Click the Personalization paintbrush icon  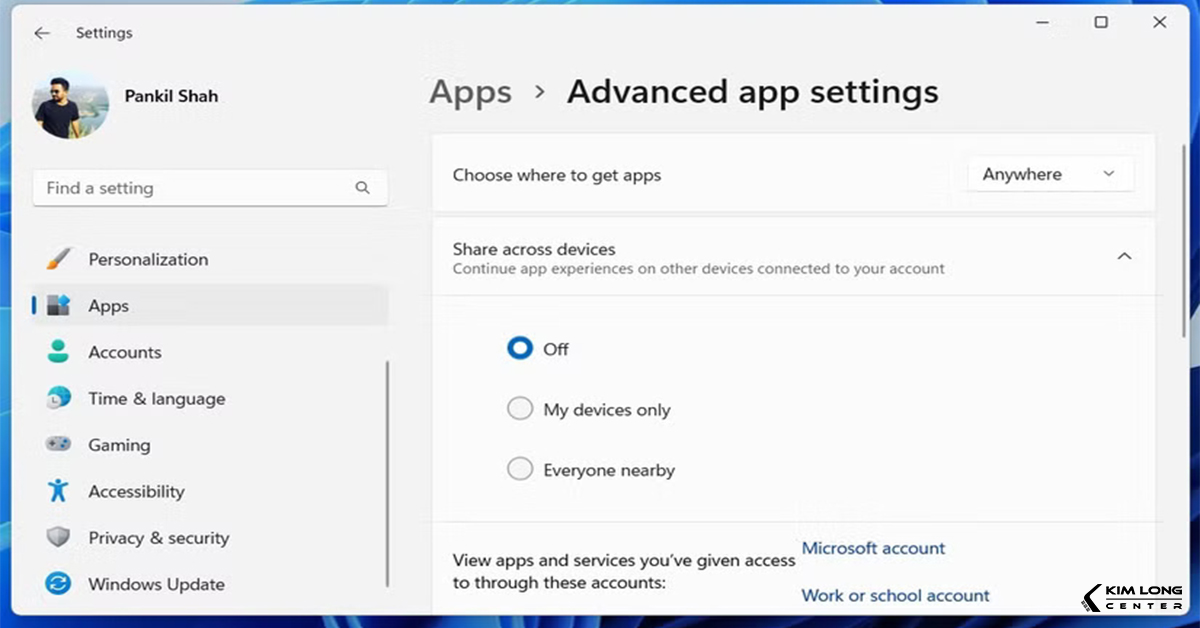[58, 260]
